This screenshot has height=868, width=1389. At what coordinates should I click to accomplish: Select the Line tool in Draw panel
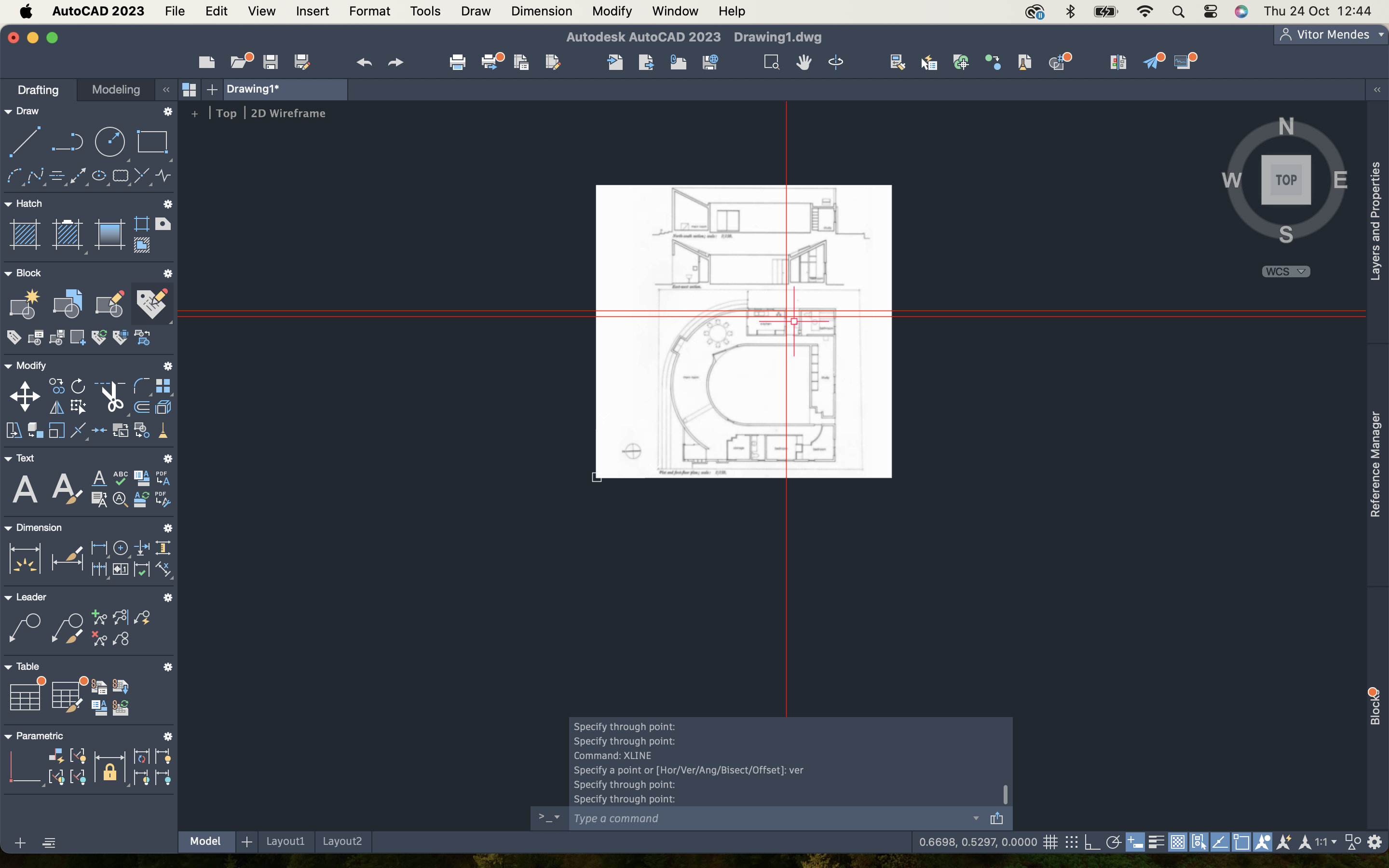point(25,141)
